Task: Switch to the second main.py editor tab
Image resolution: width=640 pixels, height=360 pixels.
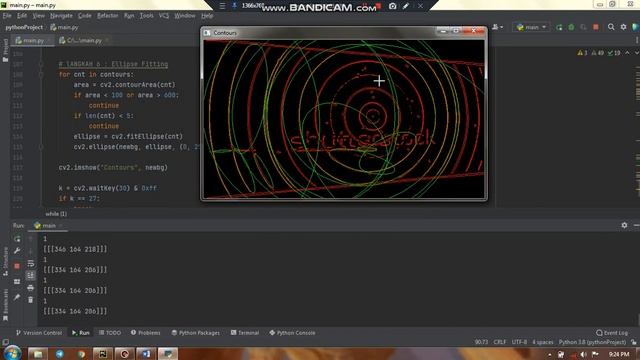Action: point(84,40)
